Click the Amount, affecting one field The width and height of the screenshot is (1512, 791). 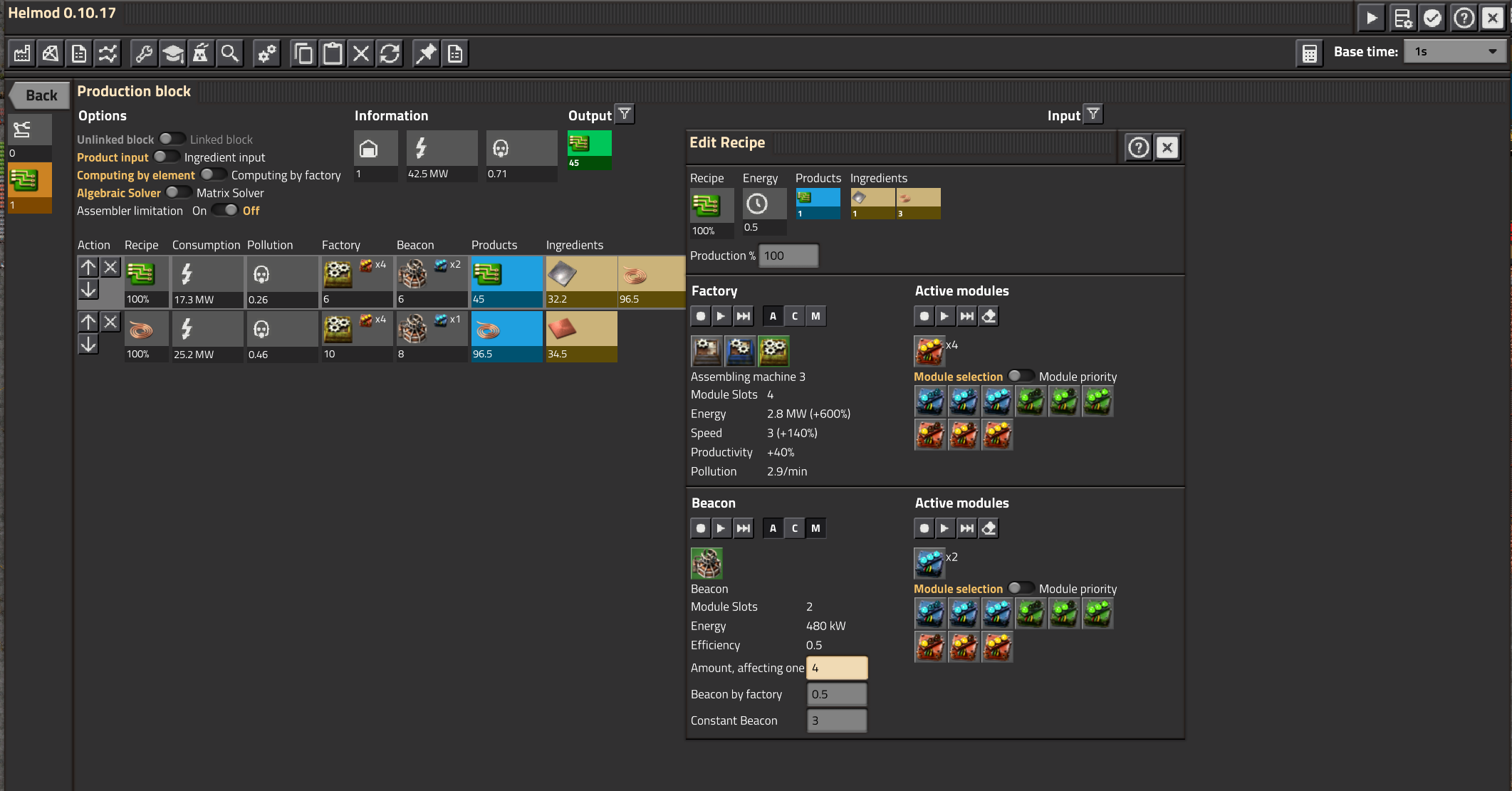coord(837,668)
